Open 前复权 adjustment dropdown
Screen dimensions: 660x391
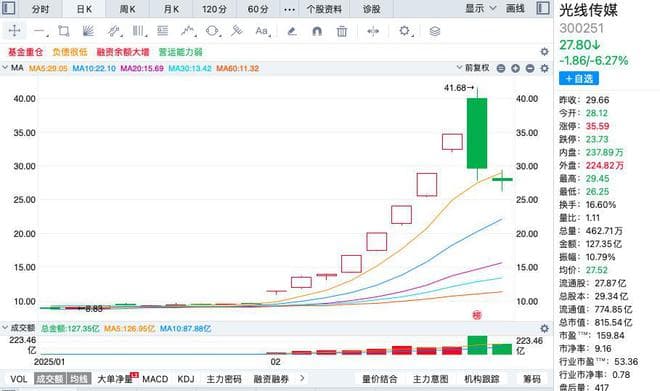pyautogui.click(x=473, y=68)
